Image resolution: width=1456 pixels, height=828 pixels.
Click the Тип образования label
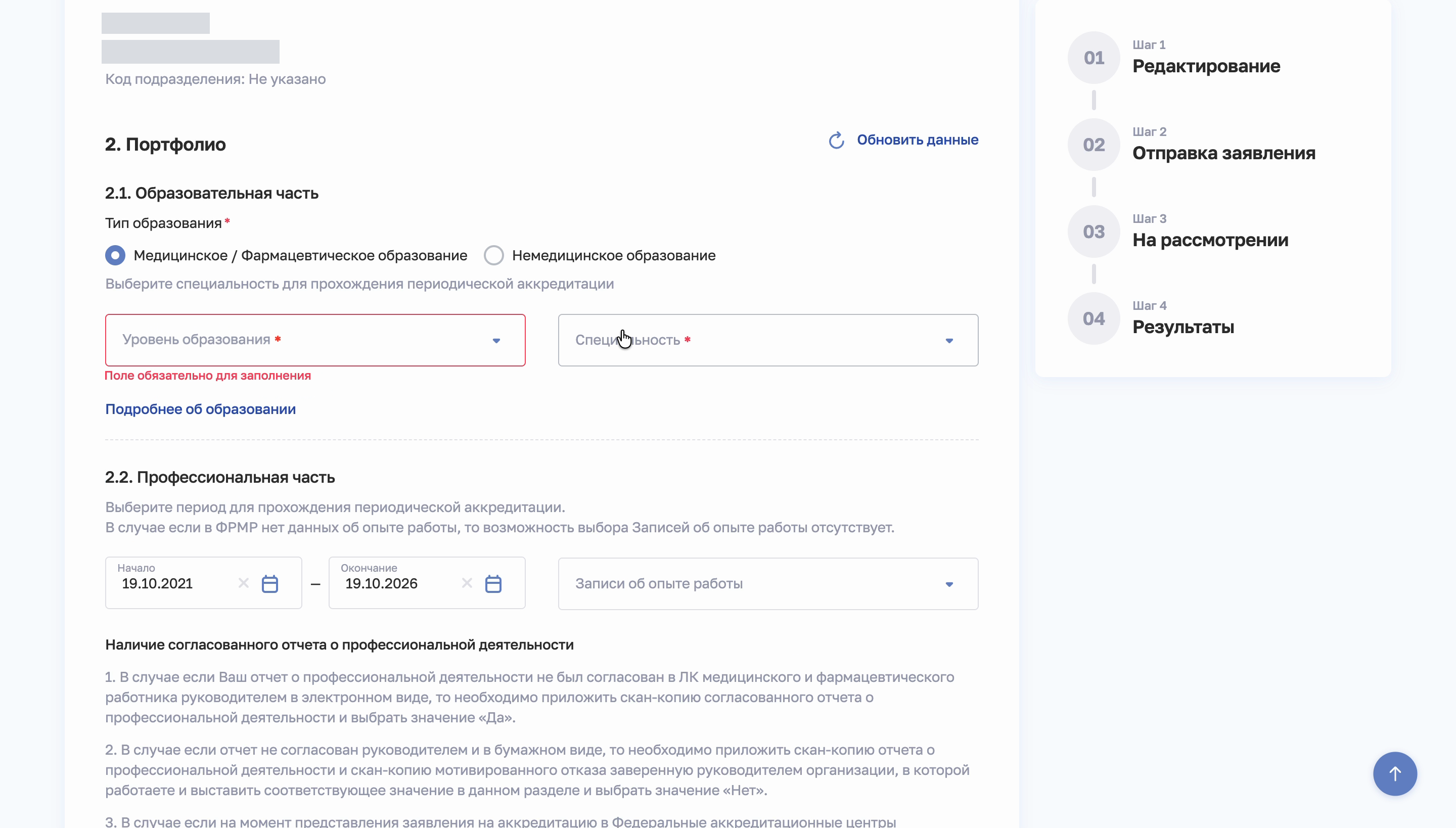[164, 223]
